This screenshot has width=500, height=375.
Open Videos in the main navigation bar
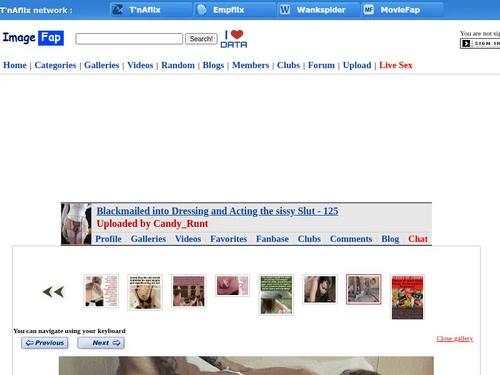click(140, 65)
